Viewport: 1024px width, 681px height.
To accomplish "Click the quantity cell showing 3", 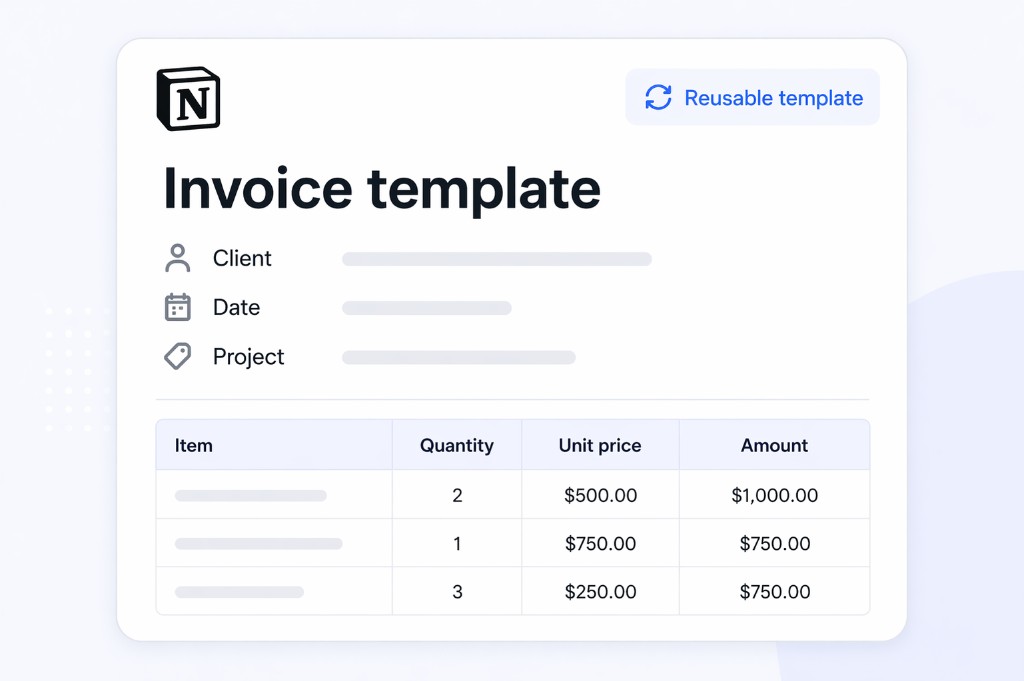I will pyautogui.click(x=457, y=592).
